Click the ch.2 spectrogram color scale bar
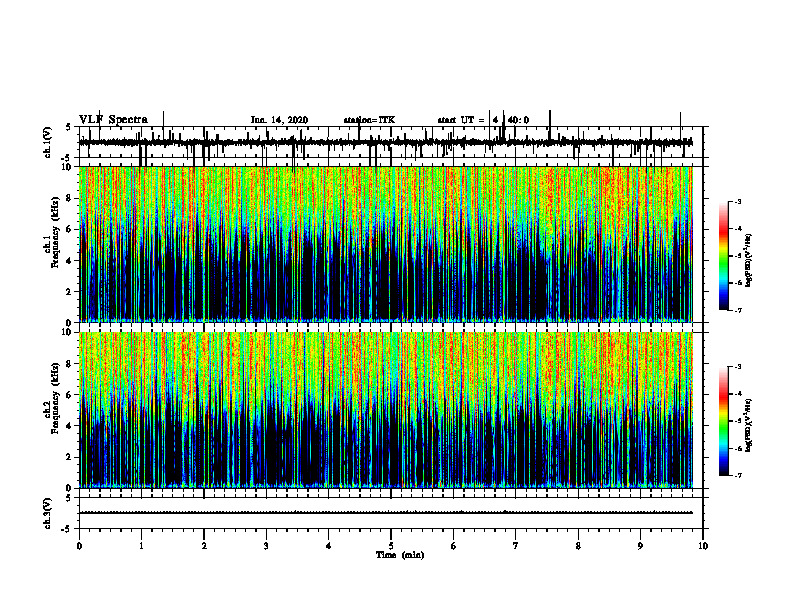 tap(724, 421)
